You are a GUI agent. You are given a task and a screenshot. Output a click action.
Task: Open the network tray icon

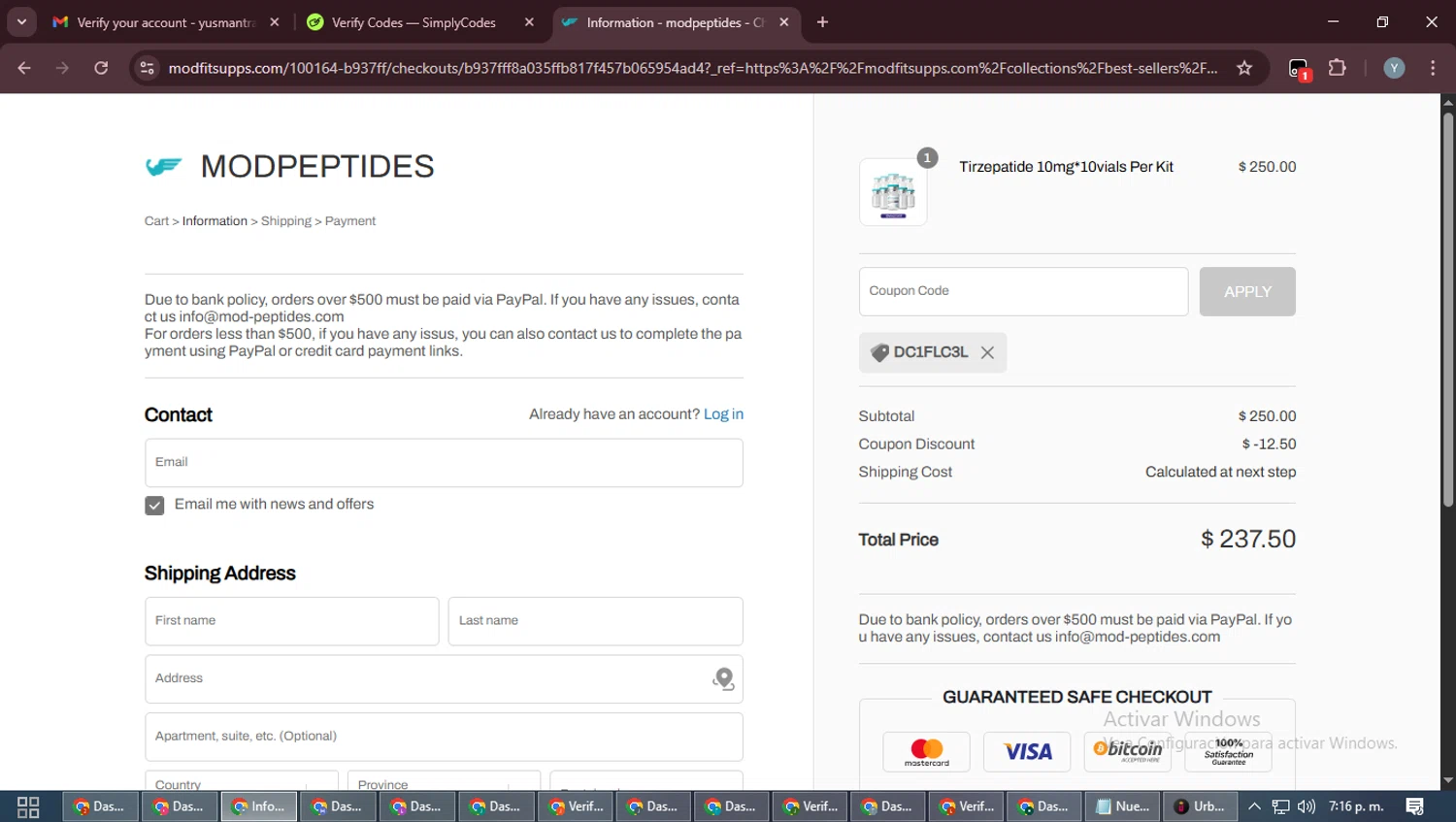point(1281,806)
